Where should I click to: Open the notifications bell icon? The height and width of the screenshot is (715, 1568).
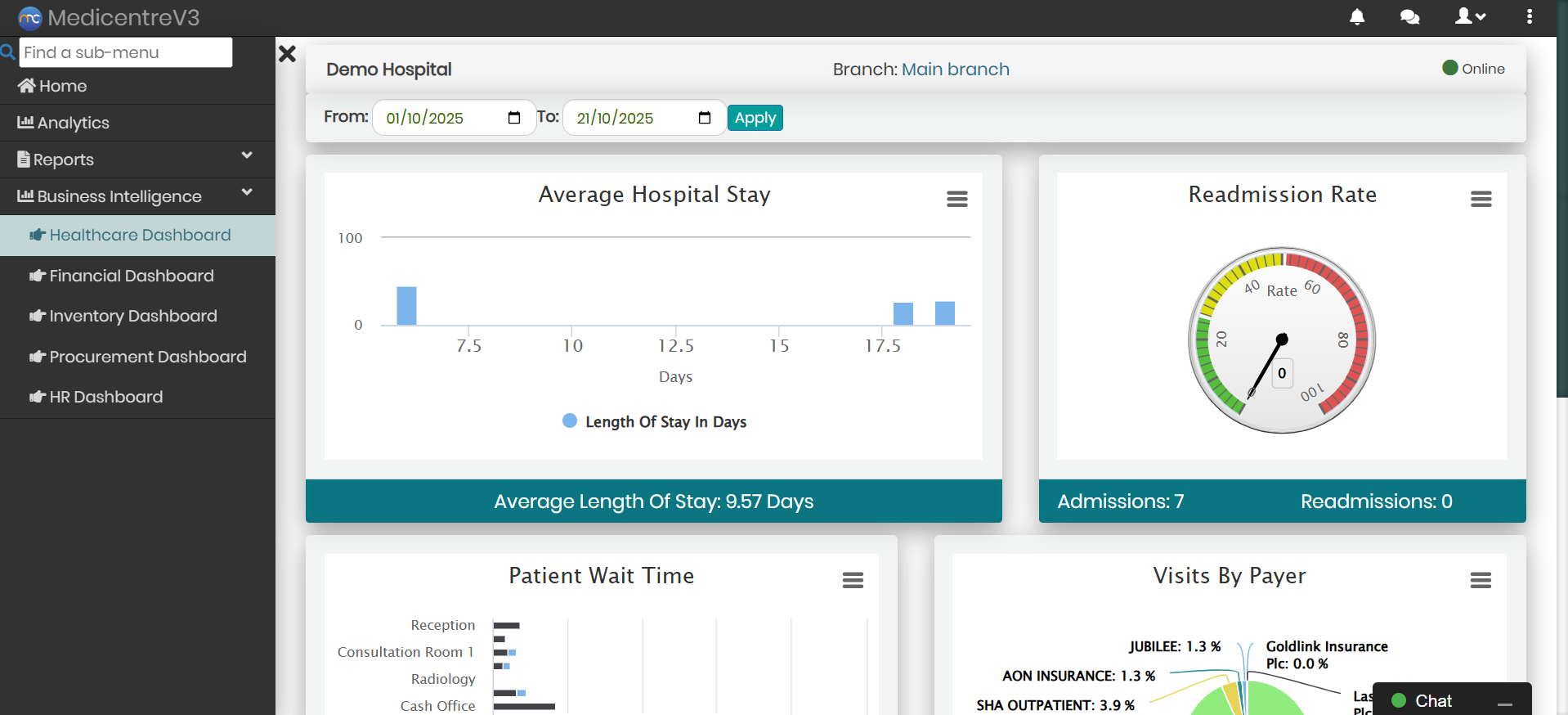[1357, 17]
